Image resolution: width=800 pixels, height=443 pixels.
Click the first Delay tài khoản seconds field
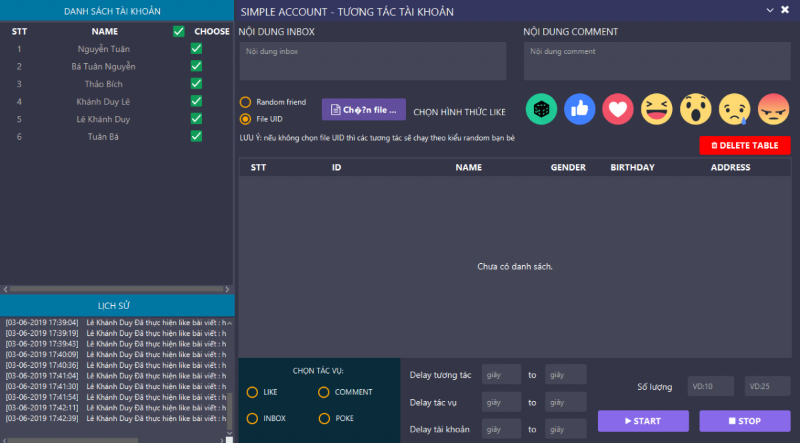coord(502,429)
